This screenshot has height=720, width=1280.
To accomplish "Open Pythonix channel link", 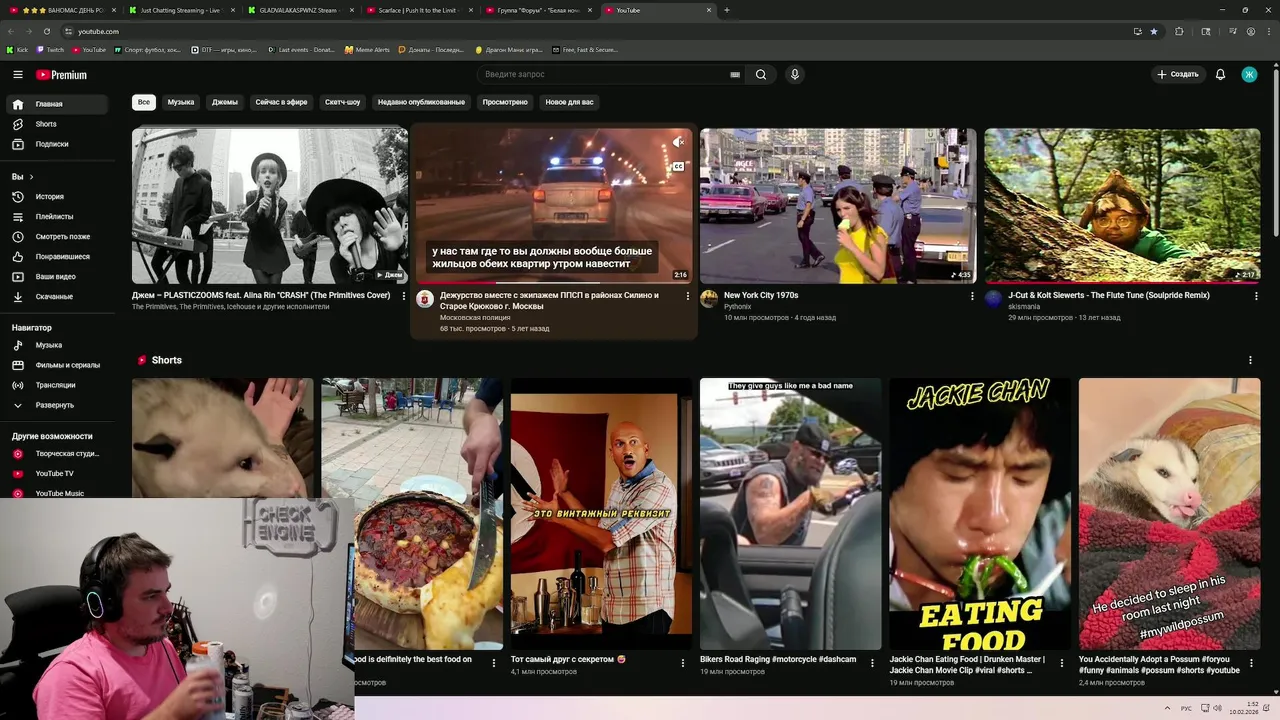I will [x=737, y=307].
